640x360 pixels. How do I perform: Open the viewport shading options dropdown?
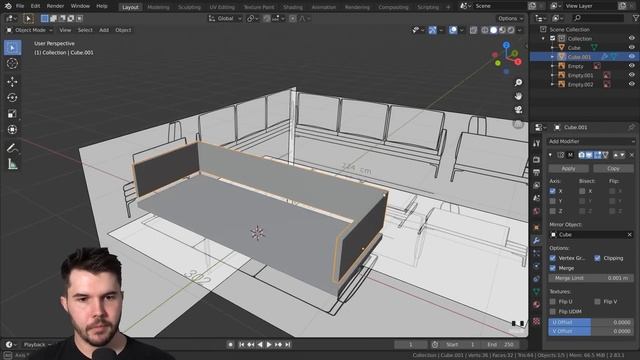click(x=520, y=30)
